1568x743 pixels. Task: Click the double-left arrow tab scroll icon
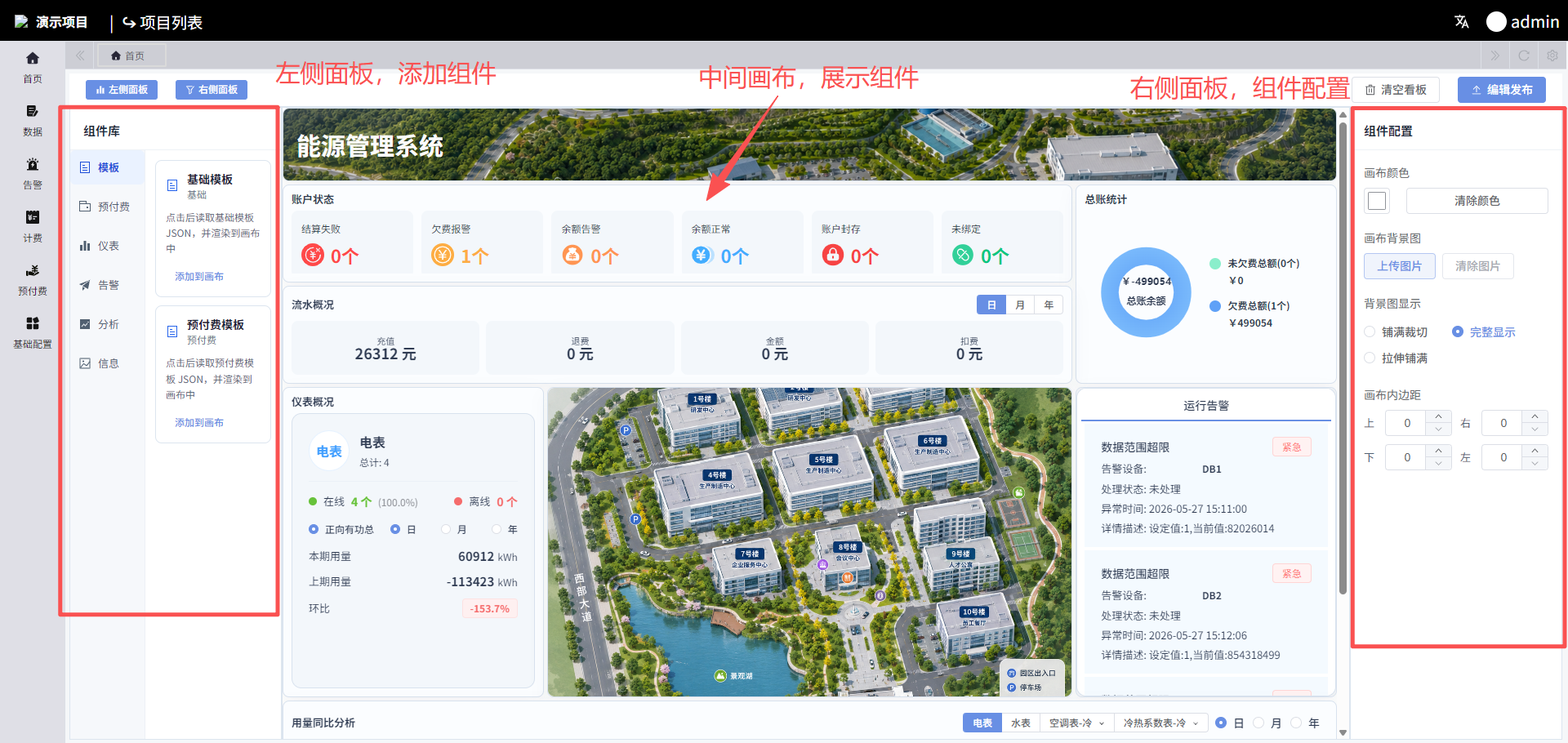[x=80, y=56]
